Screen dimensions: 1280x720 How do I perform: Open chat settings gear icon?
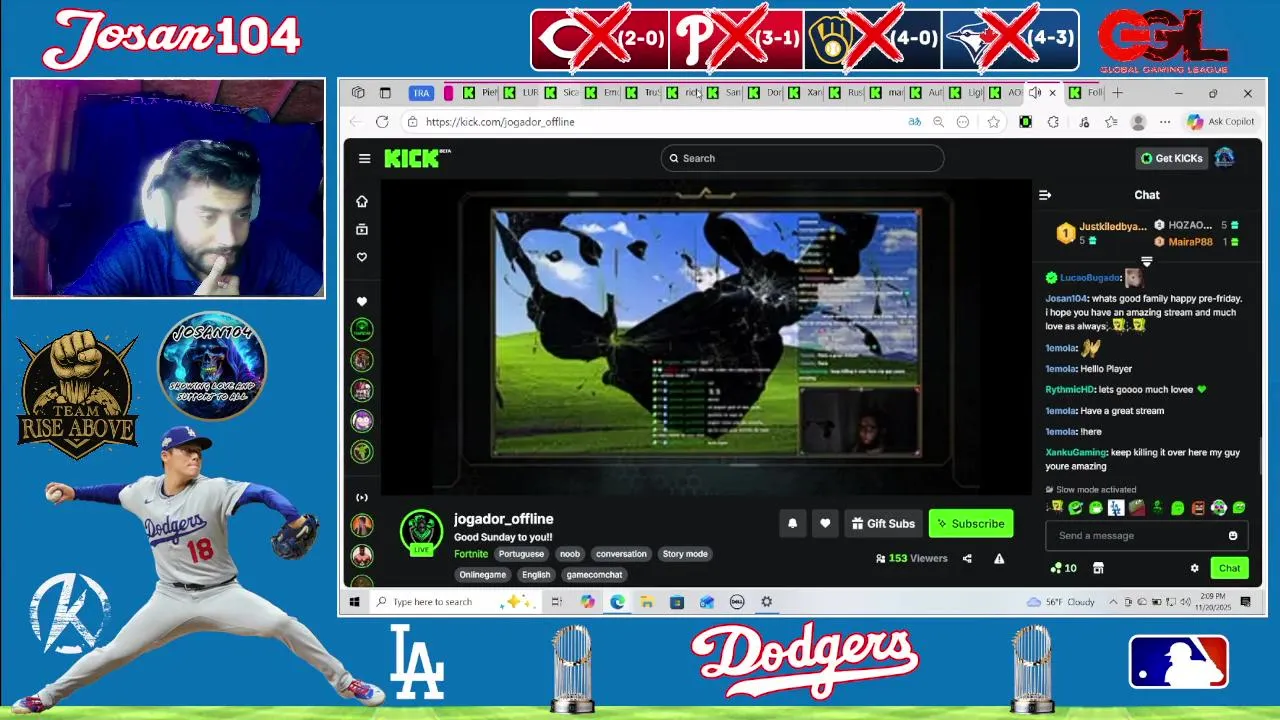(1194, 568)
